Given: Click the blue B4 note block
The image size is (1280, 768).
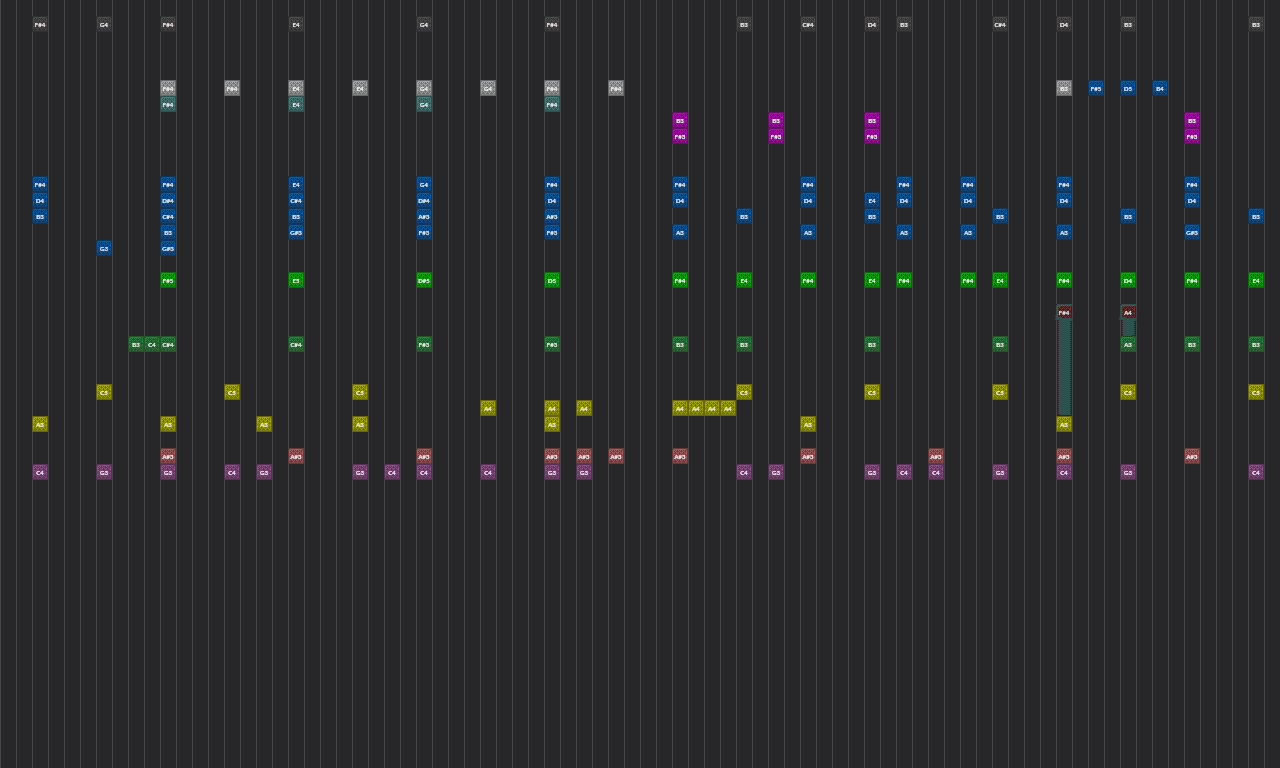Looking at the screenshot, I should [x=1160, y=88].
